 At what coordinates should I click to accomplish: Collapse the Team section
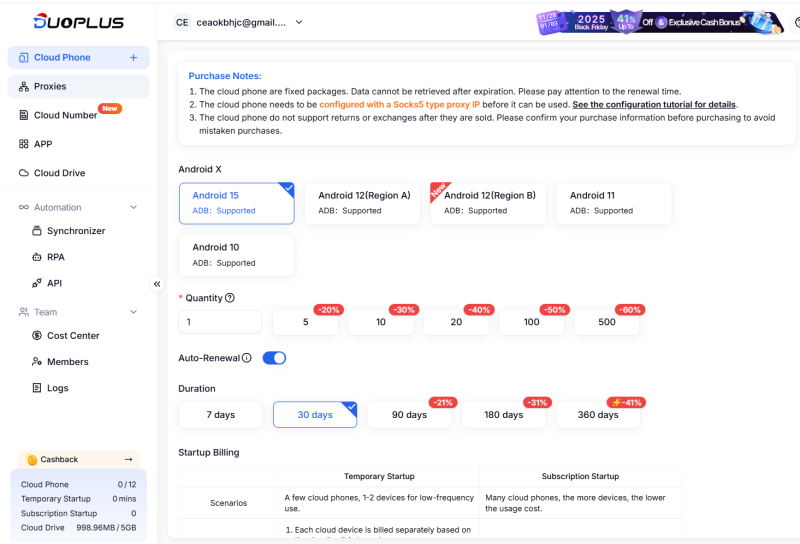click(x=134, y=313)
